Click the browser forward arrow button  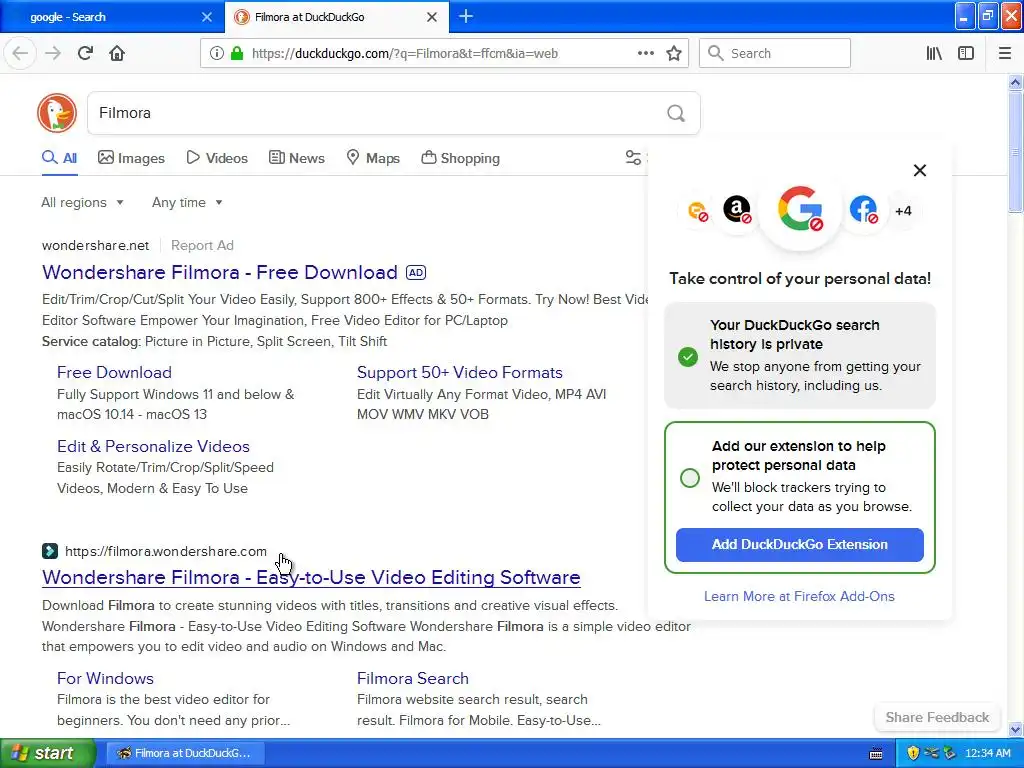[x=53, y=54]
